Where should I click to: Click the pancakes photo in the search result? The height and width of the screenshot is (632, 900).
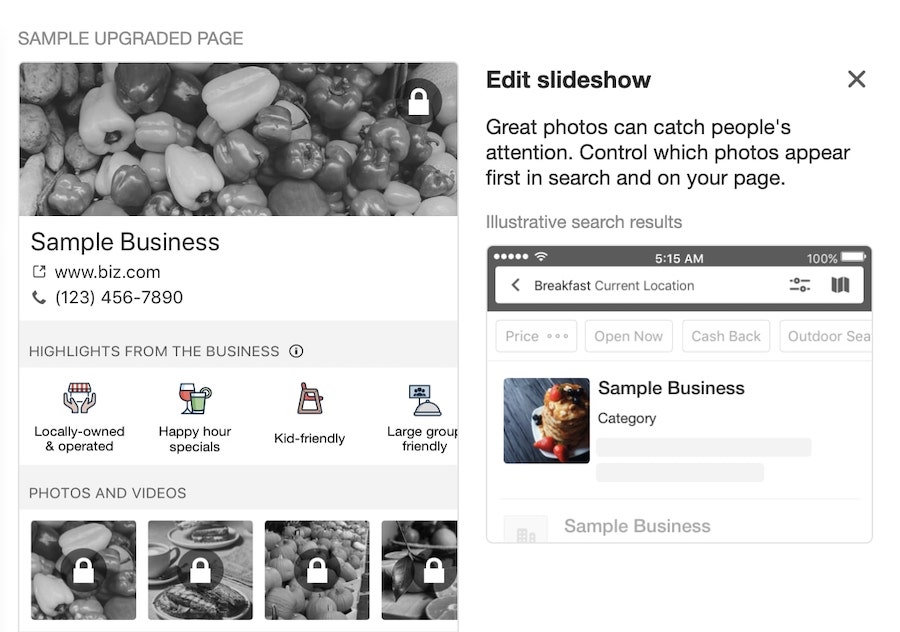(546, 420)
